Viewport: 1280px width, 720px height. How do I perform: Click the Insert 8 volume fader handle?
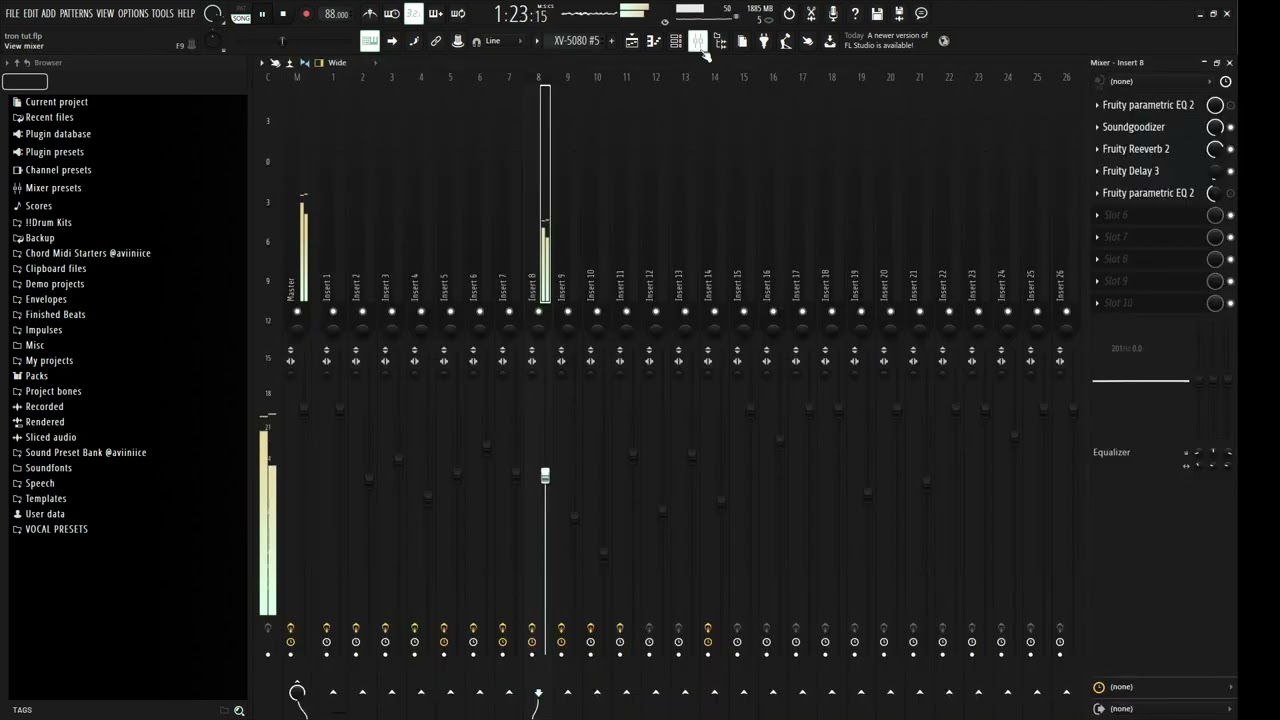click(545, 475)
